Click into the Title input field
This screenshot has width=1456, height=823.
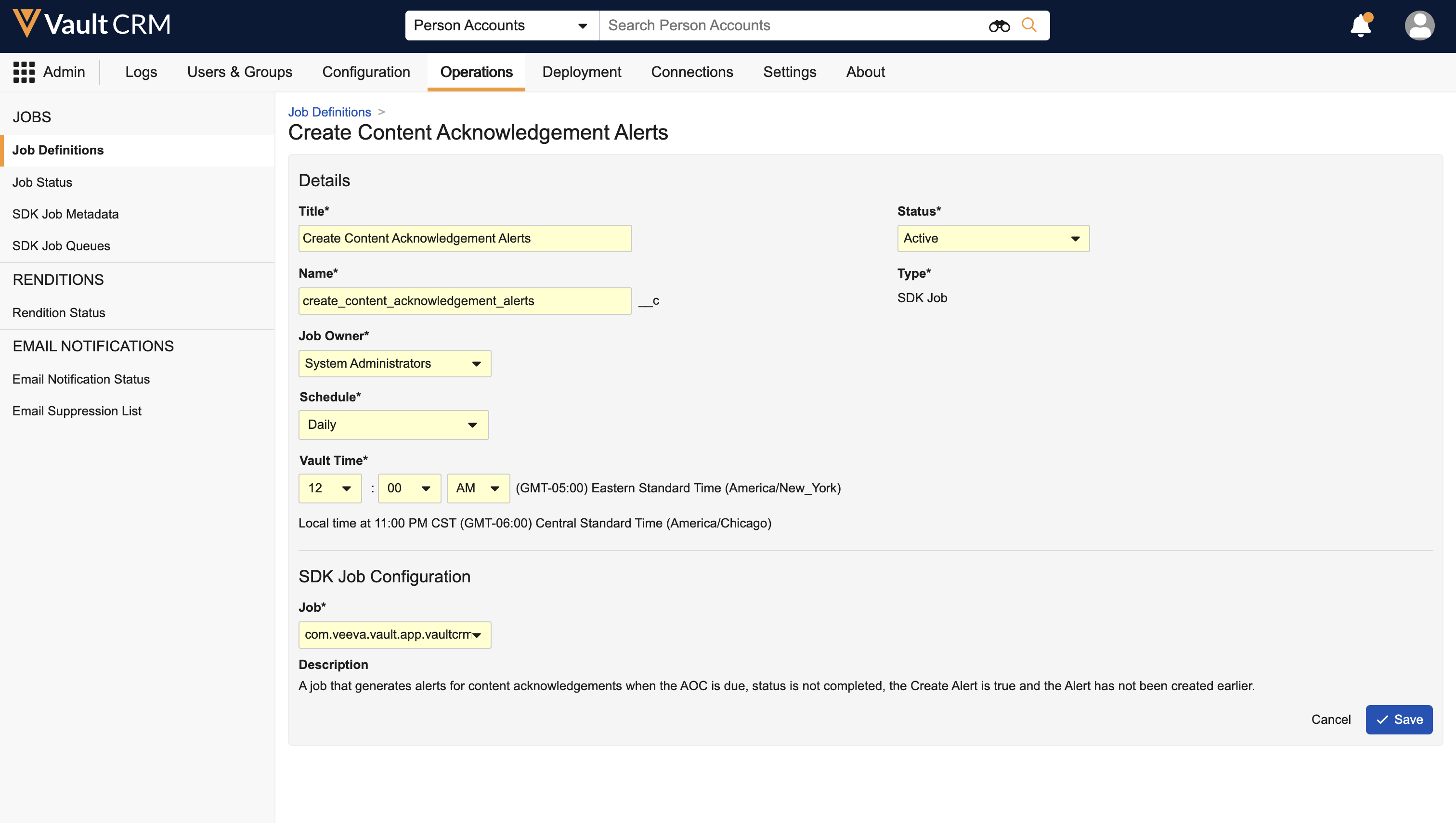pos(464,239)
